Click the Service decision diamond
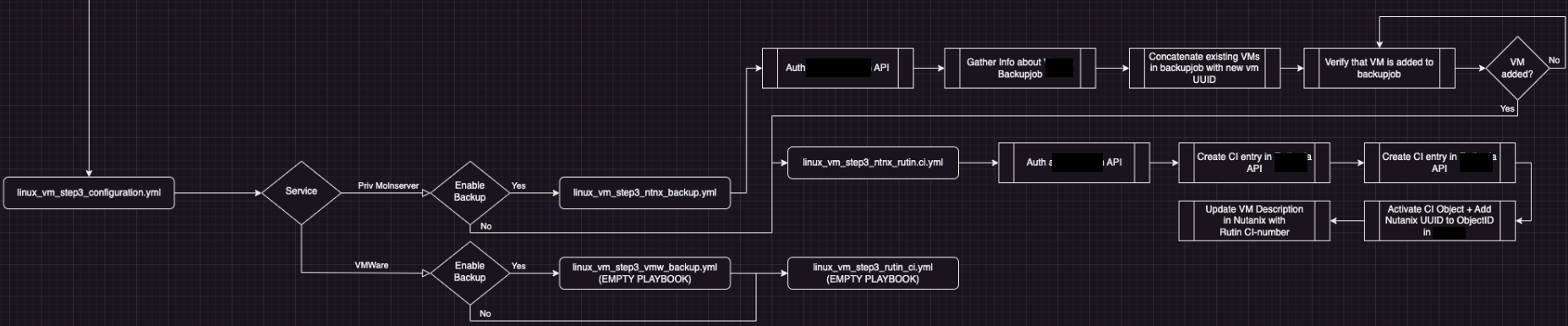Image resolution: width=1568 pixels, height=326 pixels. click(x=301, y=192)
